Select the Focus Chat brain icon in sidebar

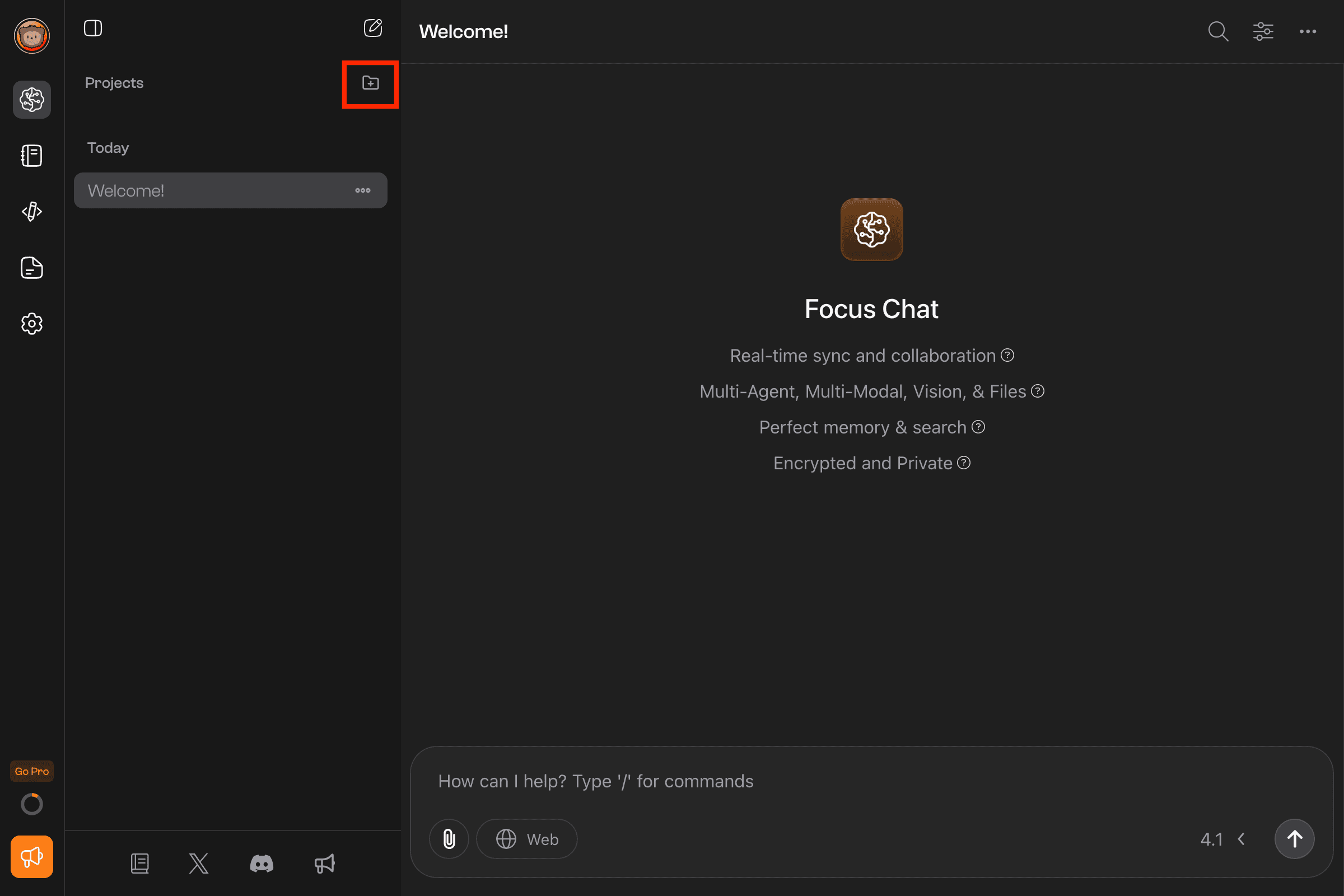click(31, 100)
